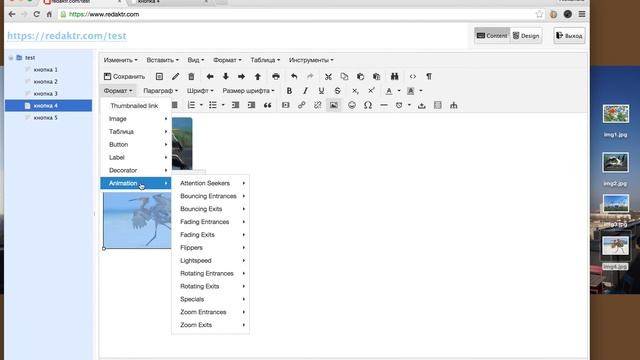Toggle italic formatting
The width and height of the screenshot is (640, 360).
pyautogui.click(x=305, y=91)
